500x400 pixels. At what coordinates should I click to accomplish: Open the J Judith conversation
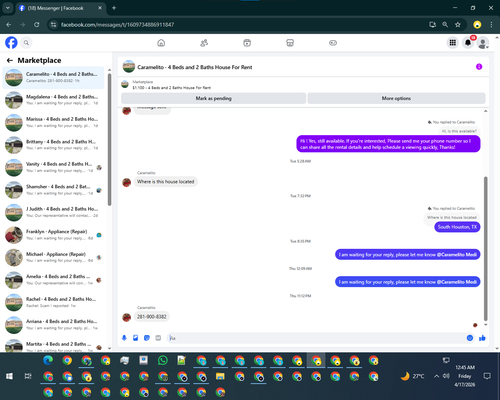coord(53,212)
